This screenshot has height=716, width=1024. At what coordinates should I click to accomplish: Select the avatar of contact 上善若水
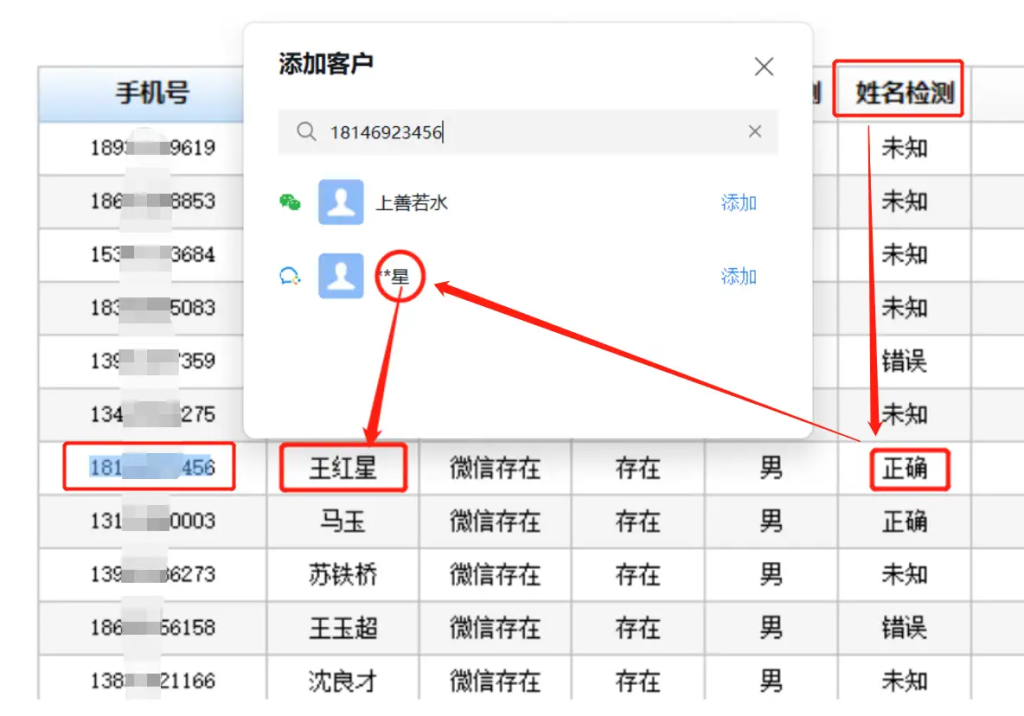click(340, 202)
